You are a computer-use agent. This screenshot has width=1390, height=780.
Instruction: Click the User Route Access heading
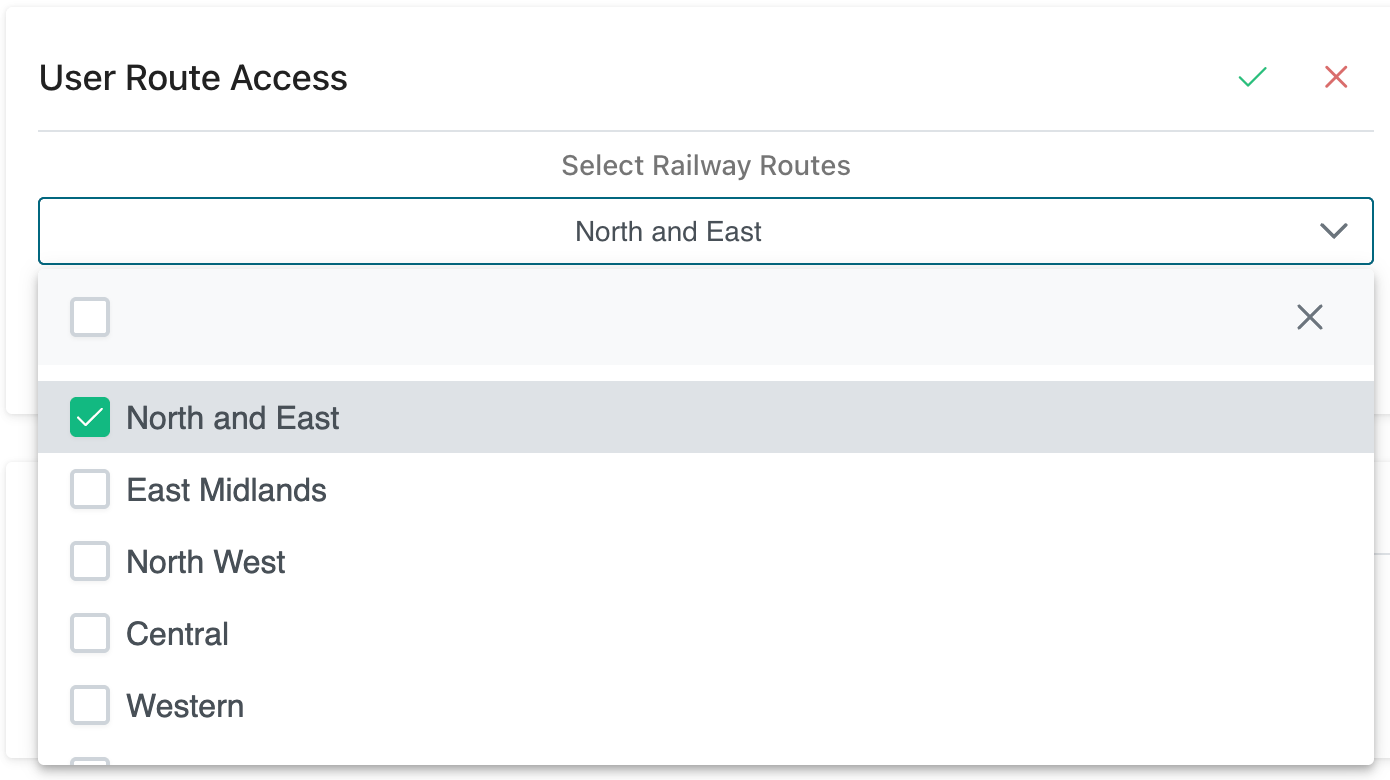pos(193,78)
